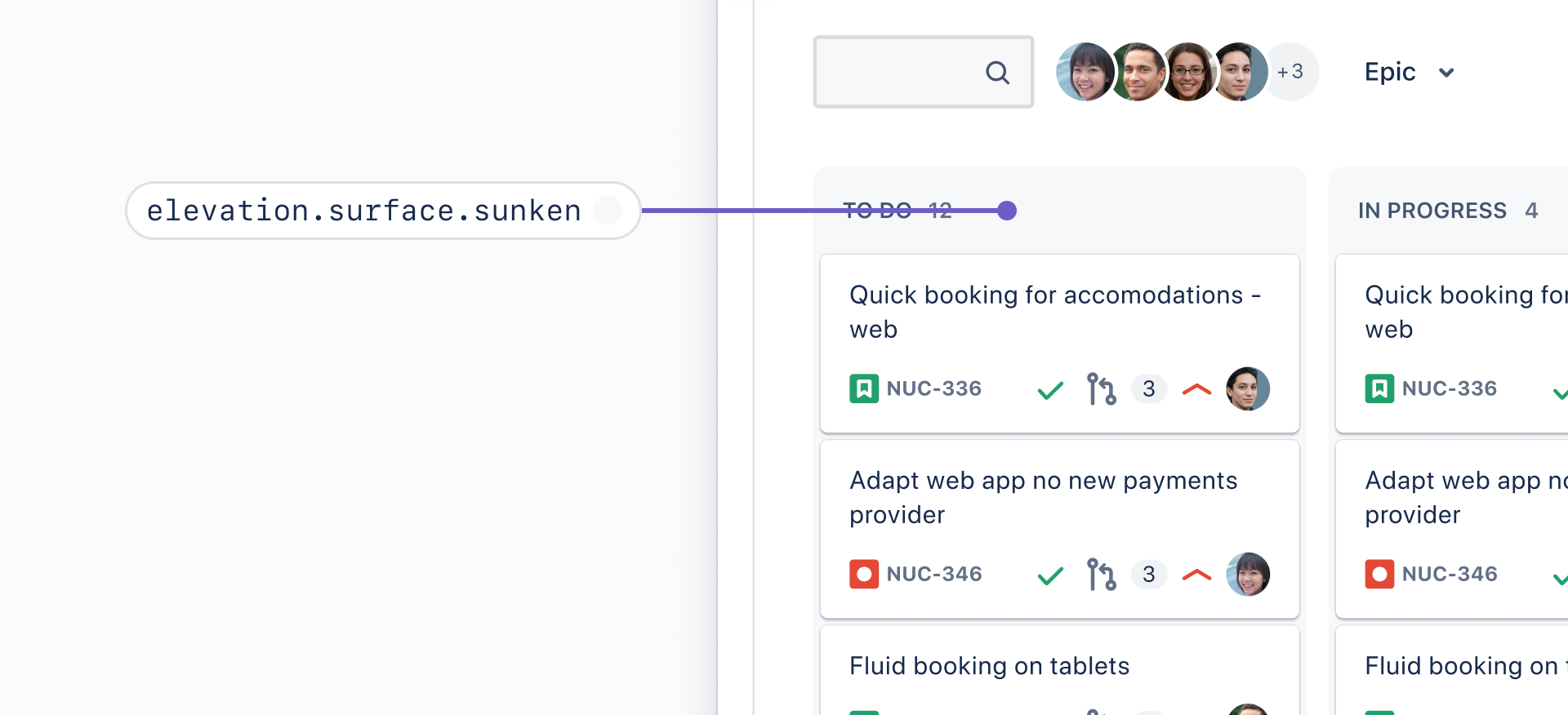
Task: Click the pull request icon on the To Do NUC-336 card
Action: tap(1101, 389)
